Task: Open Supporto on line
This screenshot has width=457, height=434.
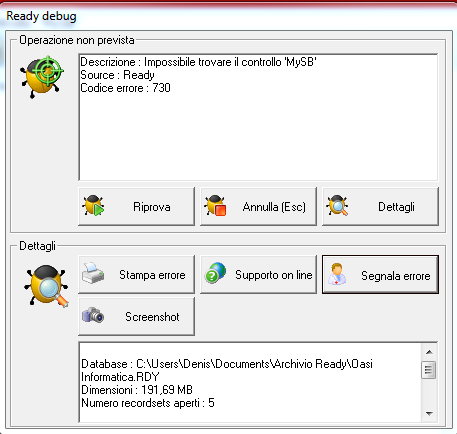Action: click(274, 275)
